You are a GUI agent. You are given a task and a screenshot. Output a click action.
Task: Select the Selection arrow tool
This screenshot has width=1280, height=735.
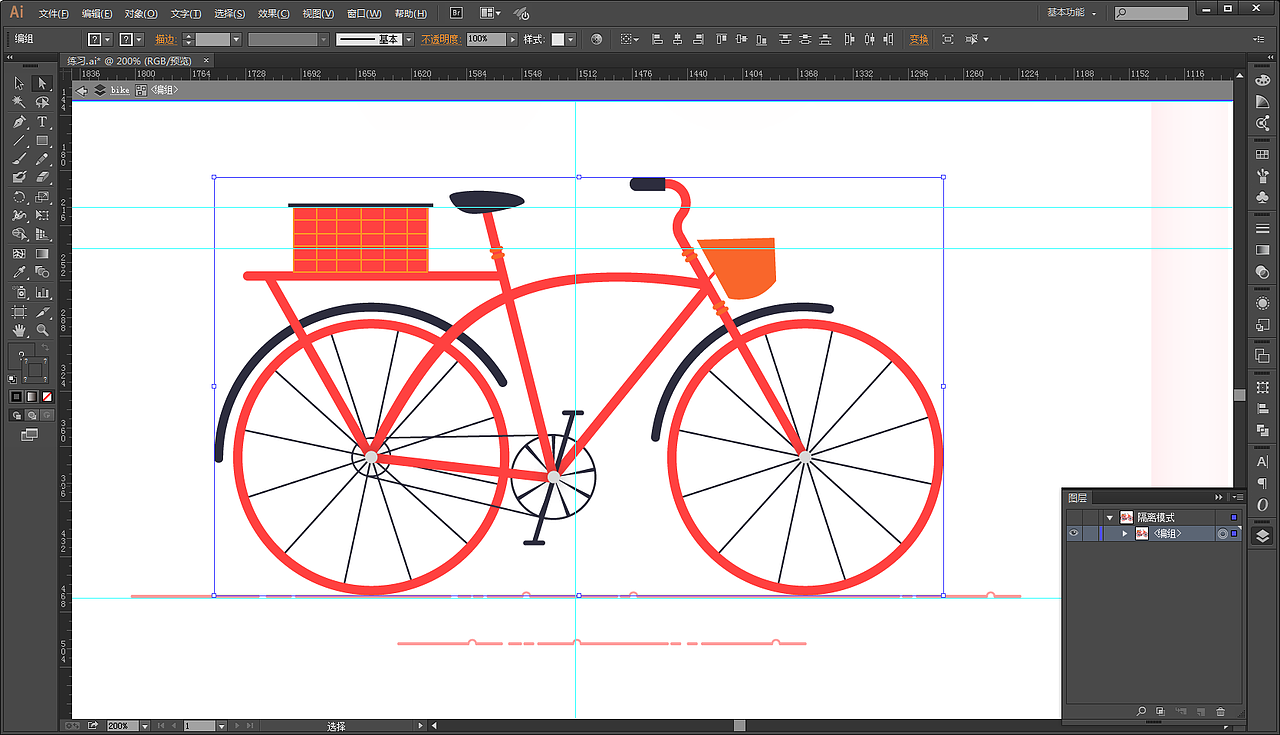coord(19,83)
